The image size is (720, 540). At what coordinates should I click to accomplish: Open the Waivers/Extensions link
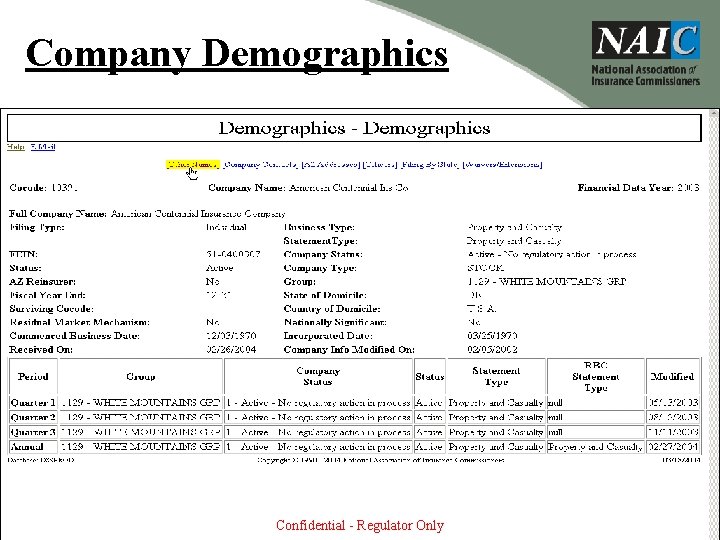pos(502,164)
